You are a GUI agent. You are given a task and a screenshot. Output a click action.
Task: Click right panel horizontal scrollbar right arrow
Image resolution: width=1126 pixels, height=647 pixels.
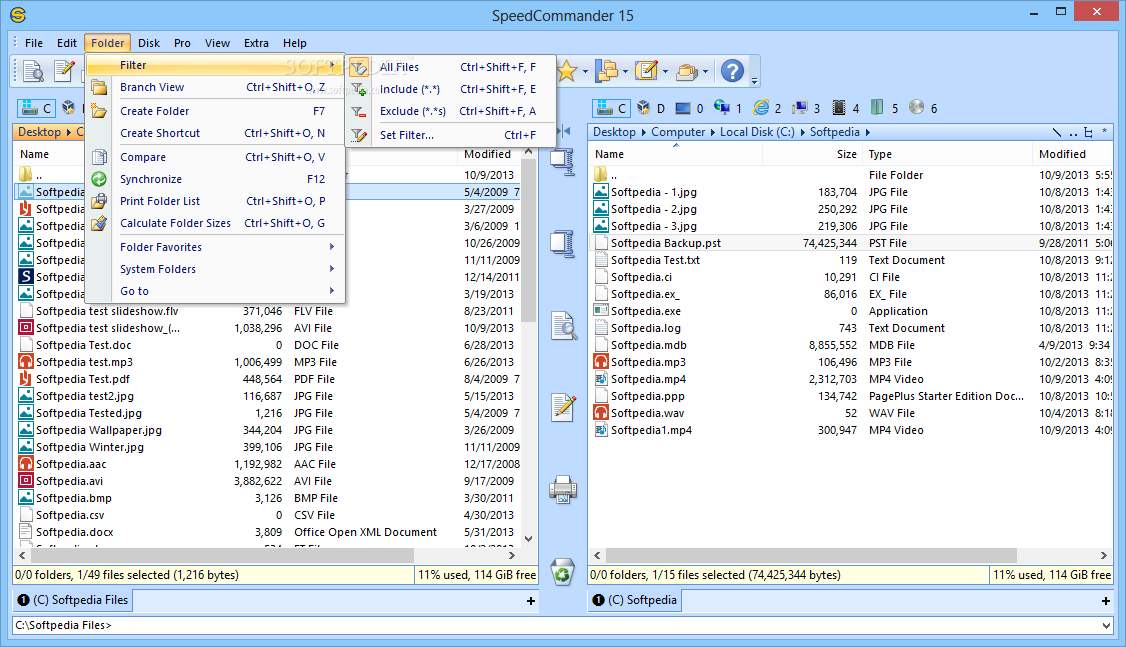tap(1104, 555)
